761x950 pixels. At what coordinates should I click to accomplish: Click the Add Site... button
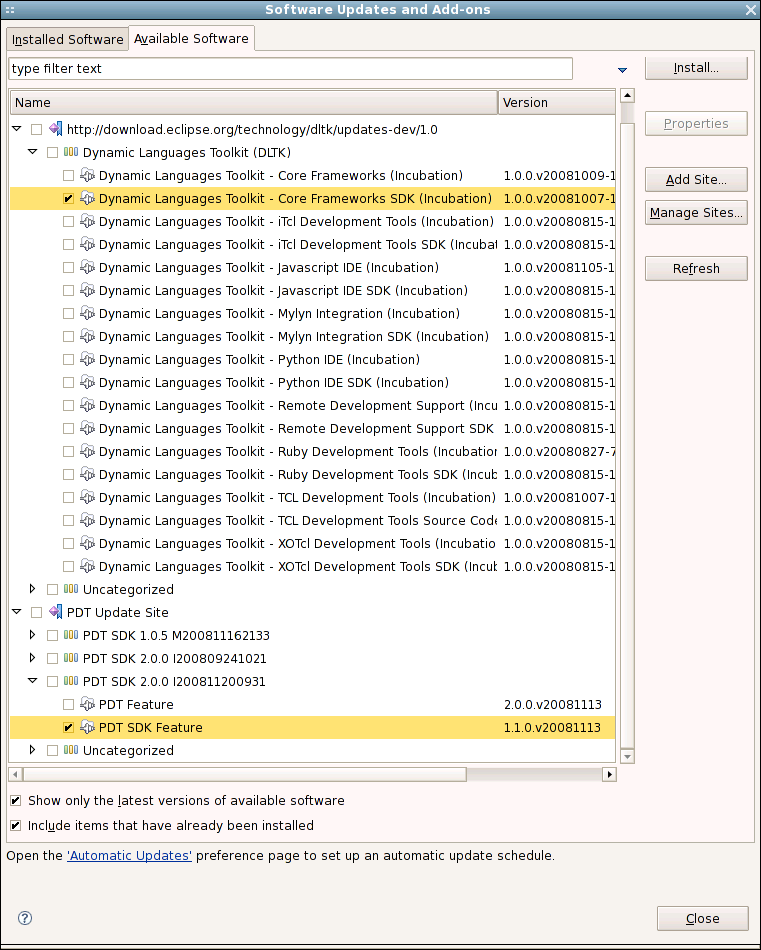[696, 179]
